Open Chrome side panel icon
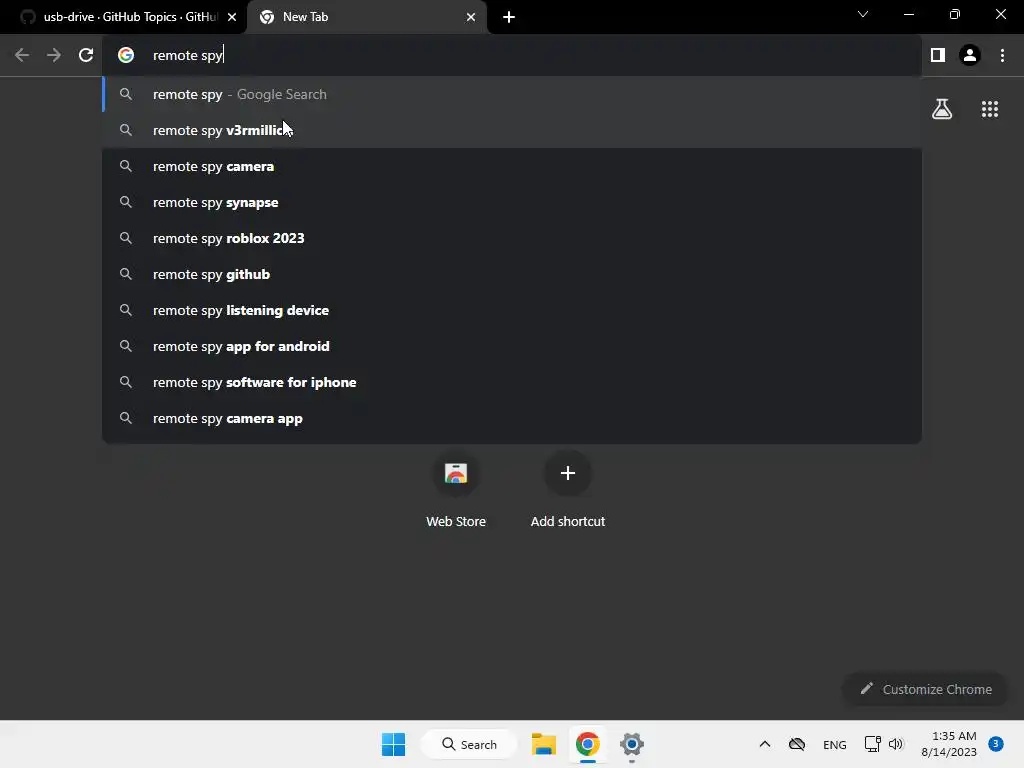Screen dimensions: 1024x768 pyautogui.click(x=938, y=55)
